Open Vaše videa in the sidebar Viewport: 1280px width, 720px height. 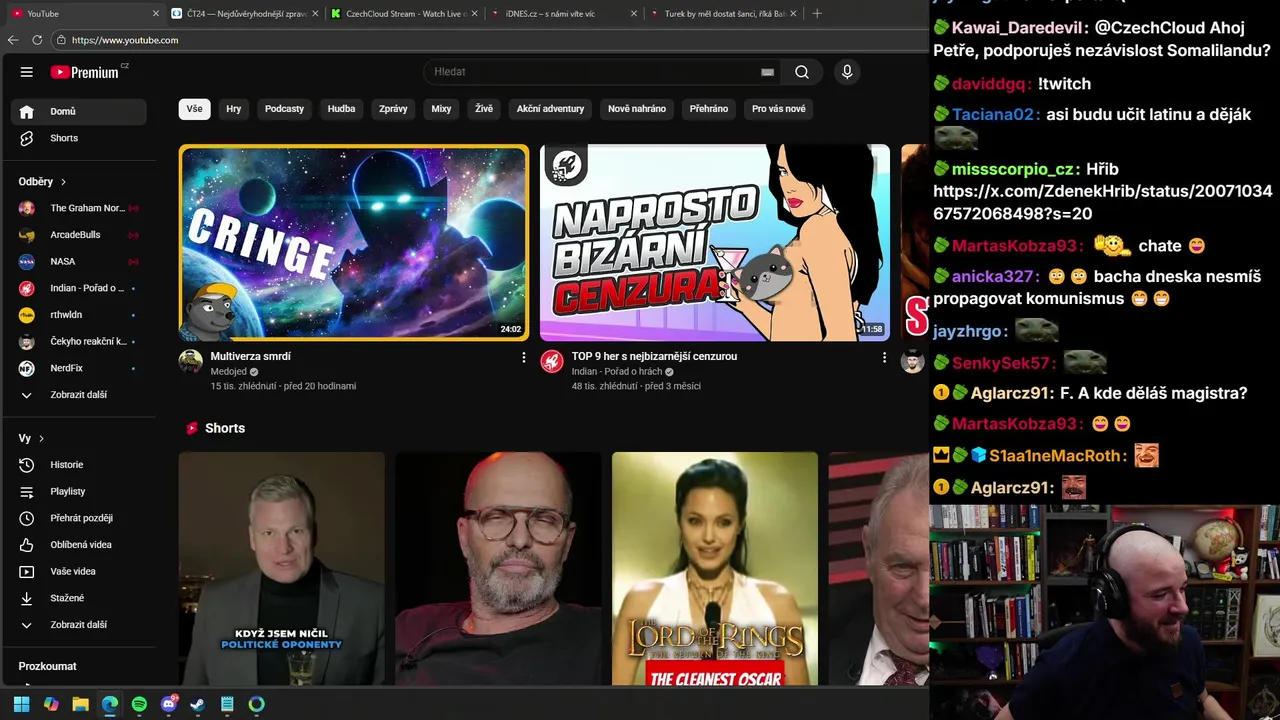(x=79, y=571)
